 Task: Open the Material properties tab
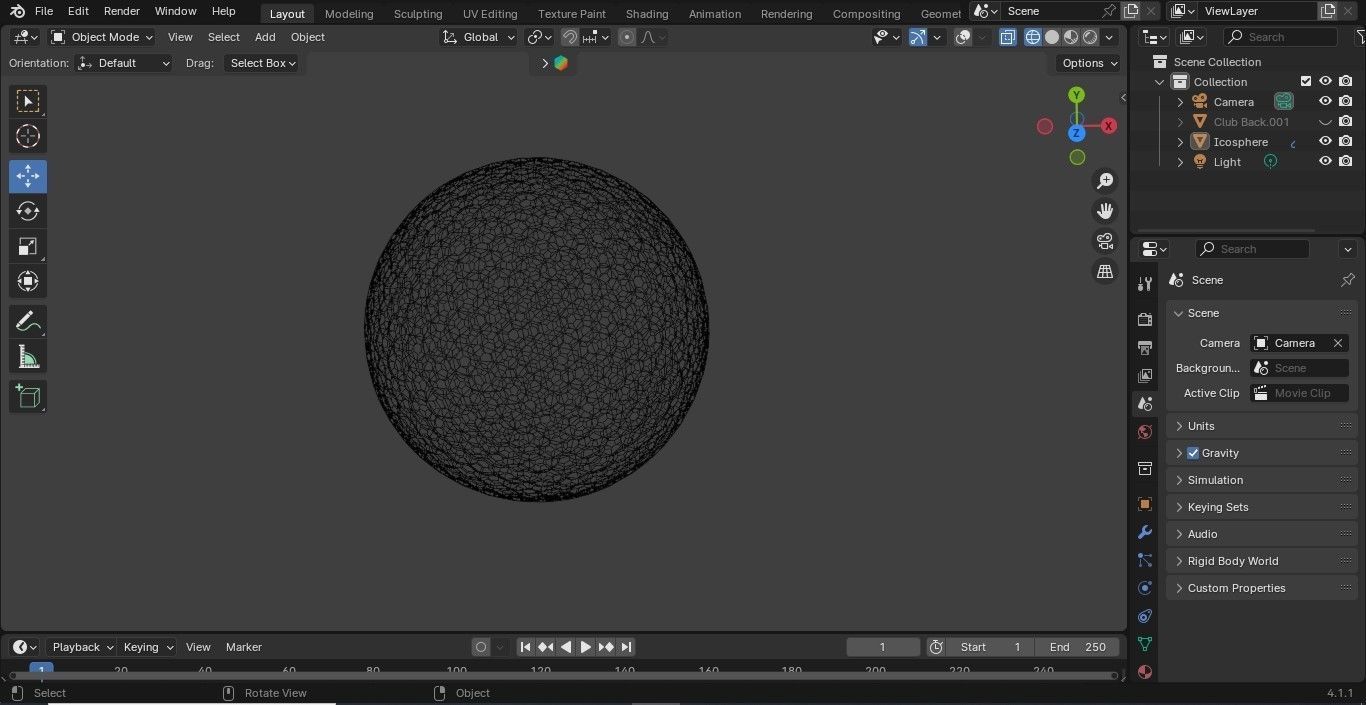coord(1145,672)
